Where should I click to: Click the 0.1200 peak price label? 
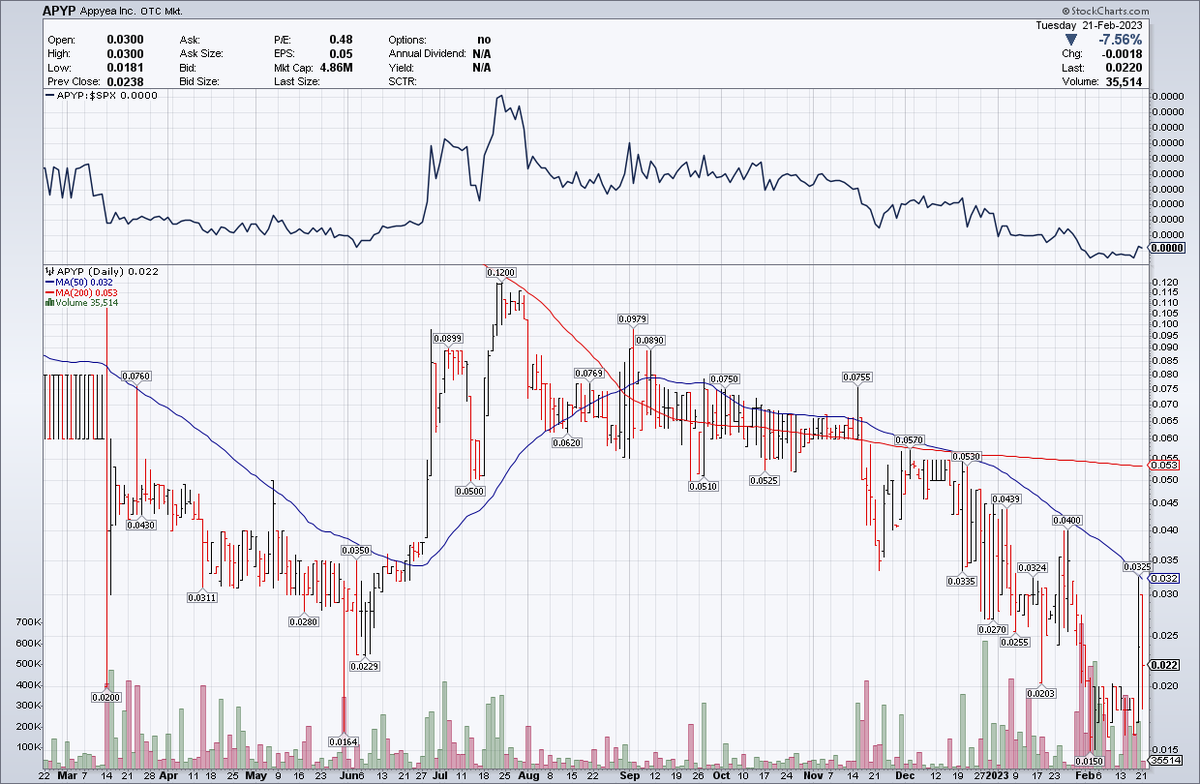500,272
